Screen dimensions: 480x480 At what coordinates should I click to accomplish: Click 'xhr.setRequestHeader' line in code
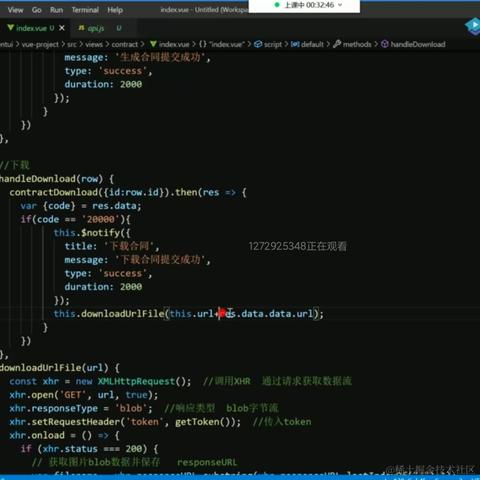125,422
